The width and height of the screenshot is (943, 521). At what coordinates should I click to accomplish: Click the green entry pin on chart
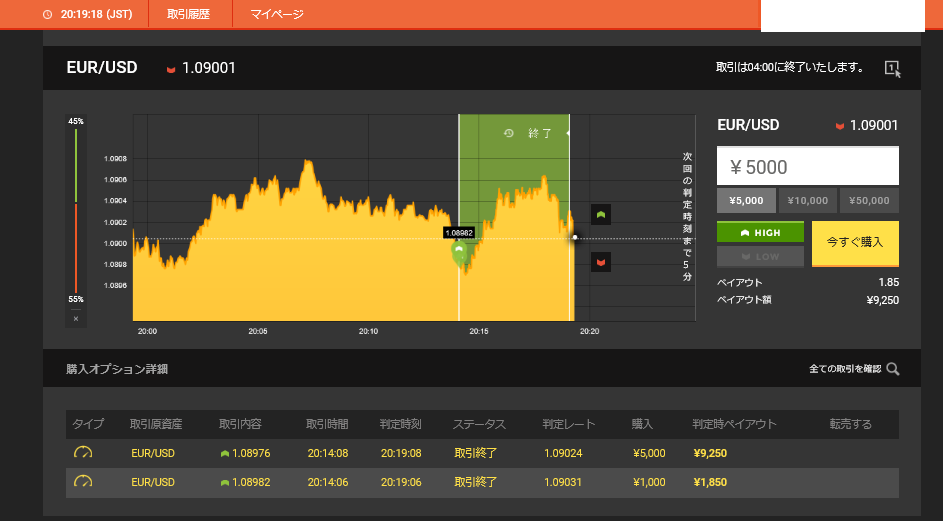(460, 251)
